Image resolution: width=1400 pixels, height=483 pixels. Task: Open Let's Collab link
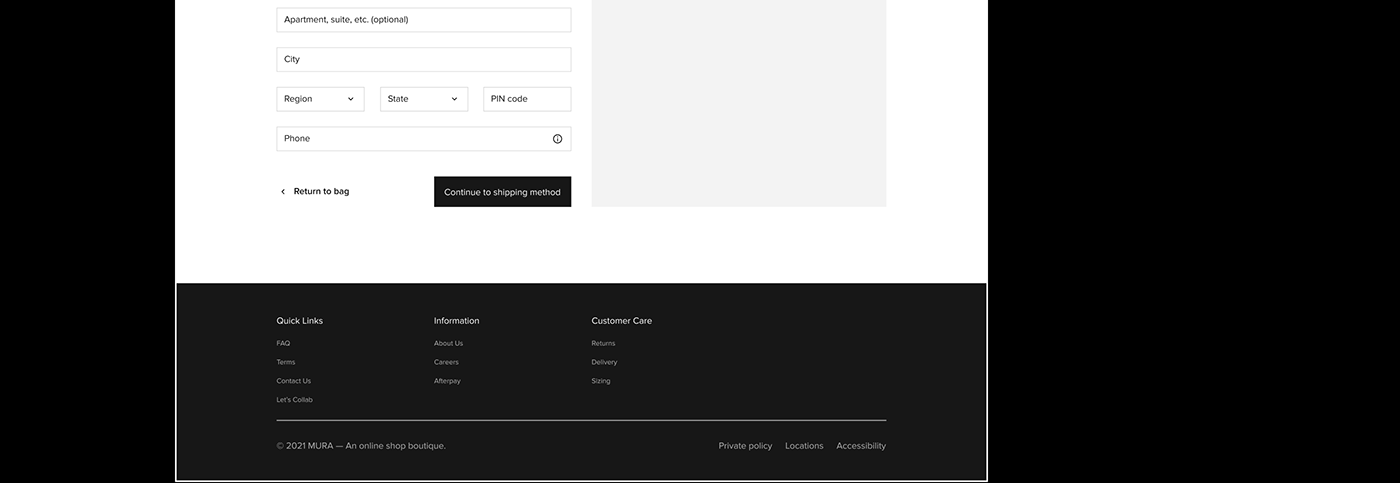coord(294,400)
